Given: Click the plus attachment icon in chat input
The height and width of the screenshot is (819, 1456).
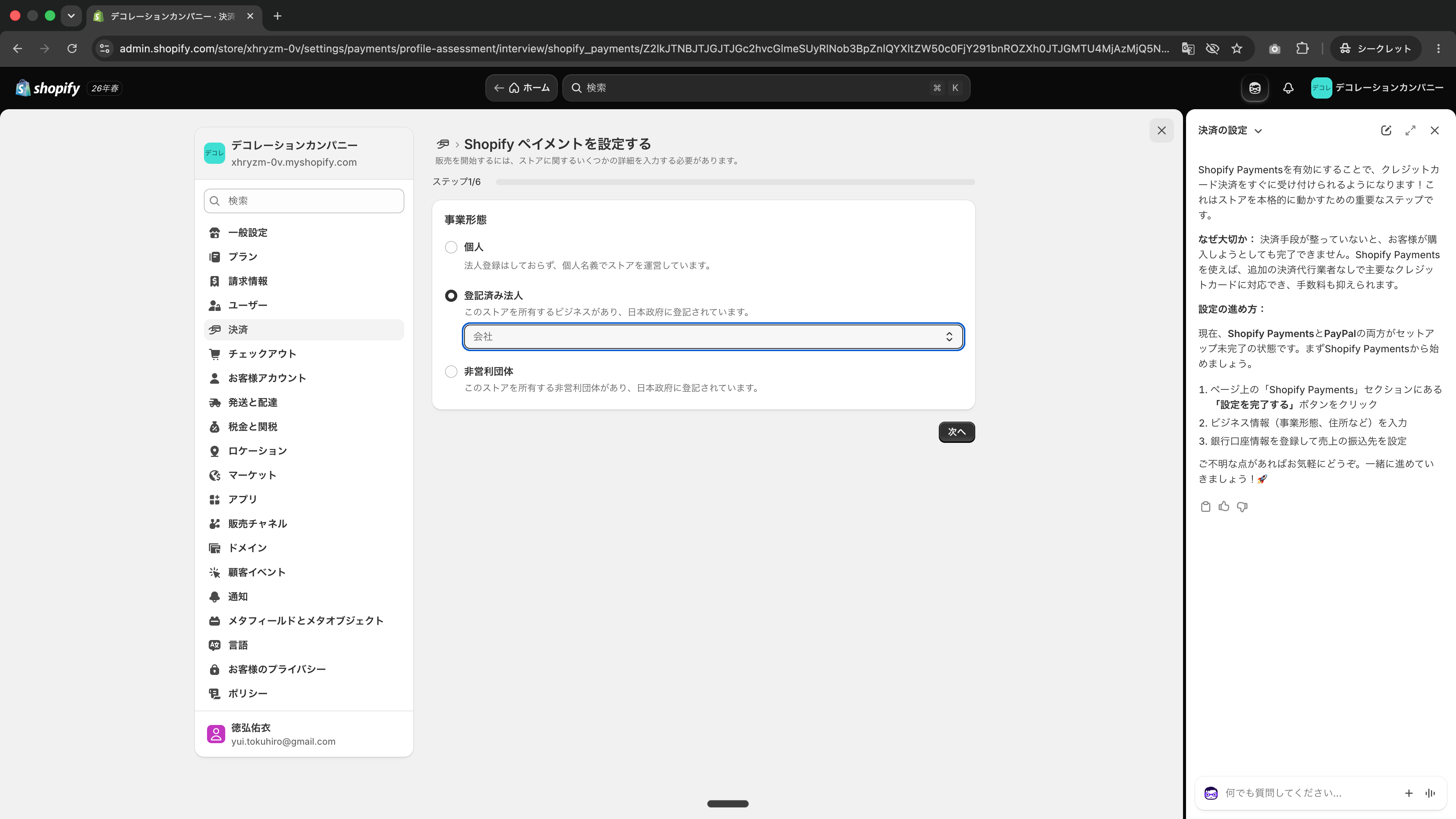Looking at the screenshot, I should pyautogui.click(x=1409, y=793).
